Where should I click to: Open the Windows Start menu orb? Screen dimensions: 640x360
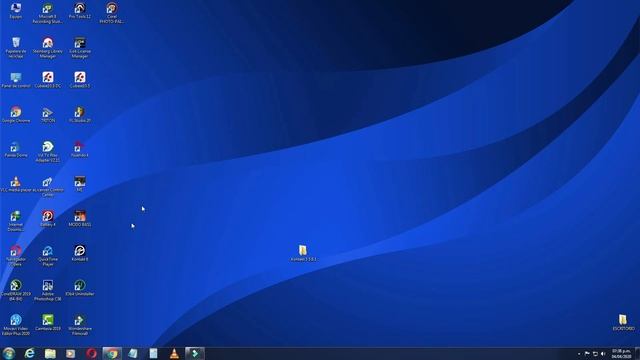click(x=9, y=353)
